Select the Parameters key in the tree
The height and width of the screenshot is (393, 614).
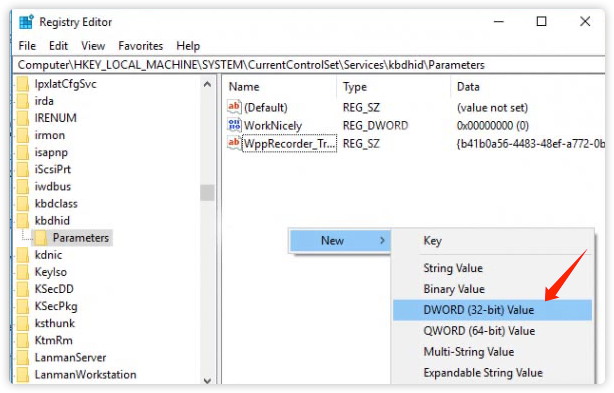pos(81,238)
